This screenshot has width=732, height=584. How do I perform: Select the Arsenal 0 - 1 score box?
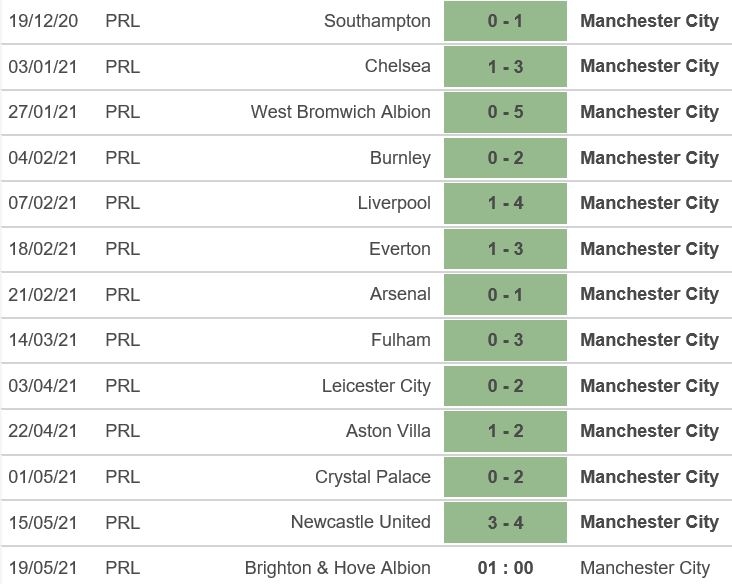pos(505,294)
